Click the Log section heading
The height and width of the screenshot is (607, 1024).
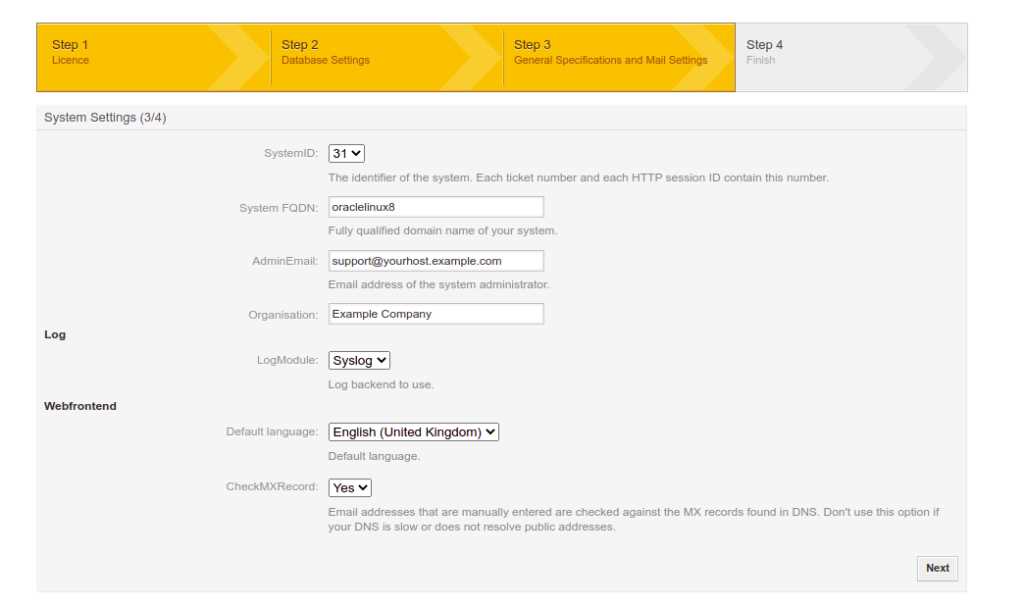[x=55, y=335]
